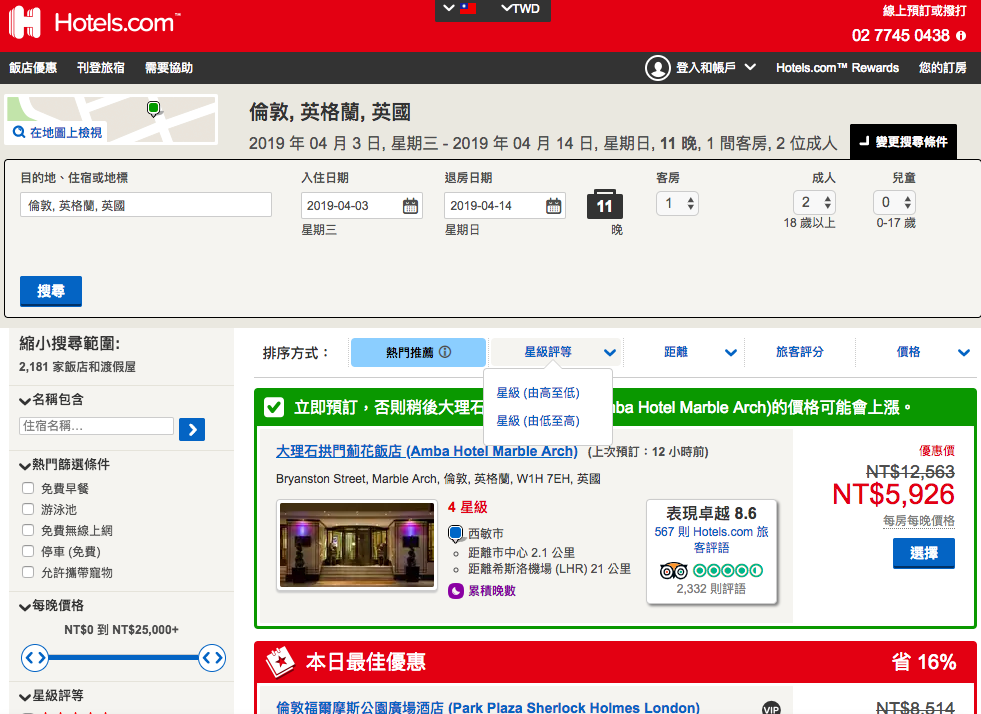
Task: Click the Hotels.com logo icon
Action: click(x=25, y=23)
